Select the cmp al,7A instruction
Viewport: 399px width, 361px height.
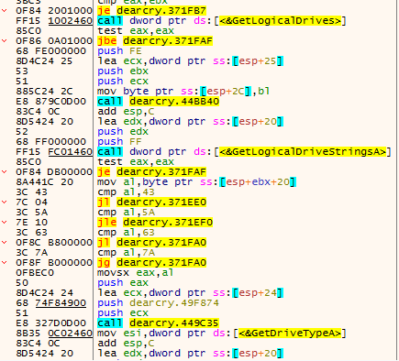click(126, 253)
